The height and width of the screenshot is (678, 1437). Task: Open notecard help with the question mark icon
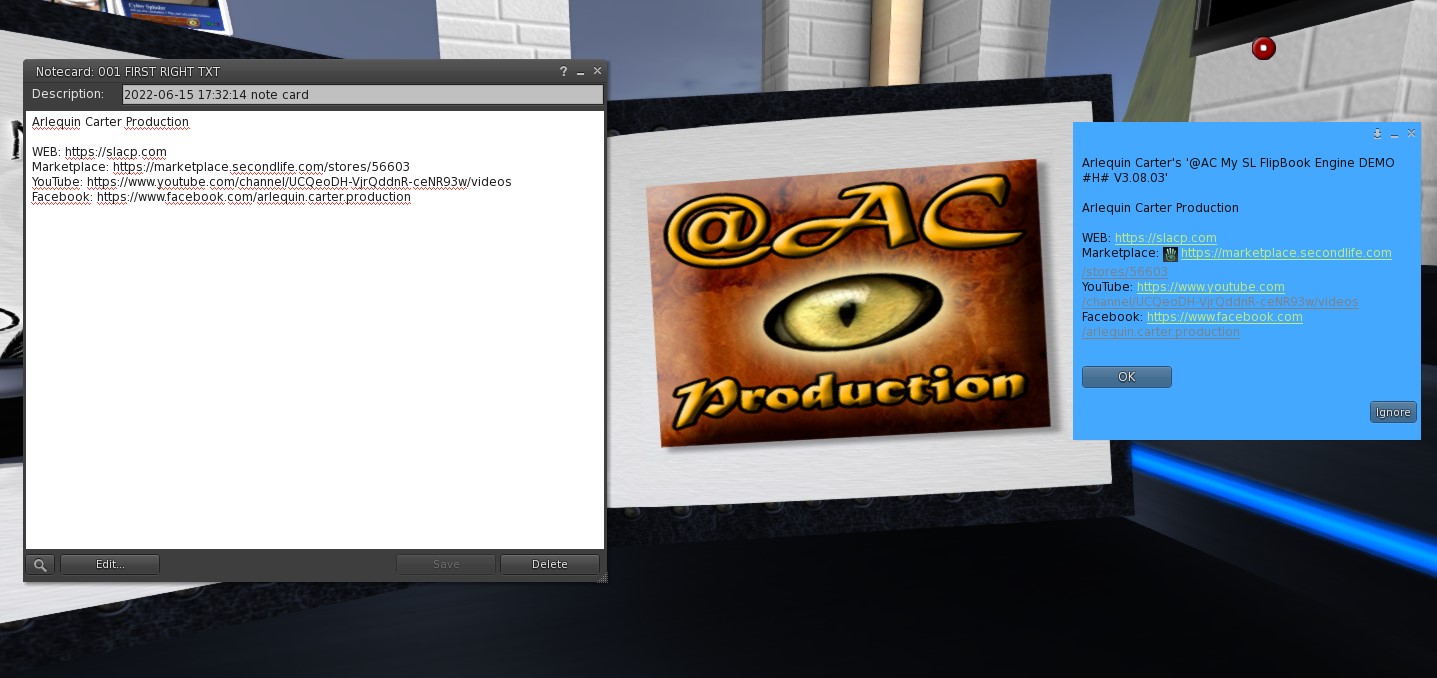pos(564,72)
